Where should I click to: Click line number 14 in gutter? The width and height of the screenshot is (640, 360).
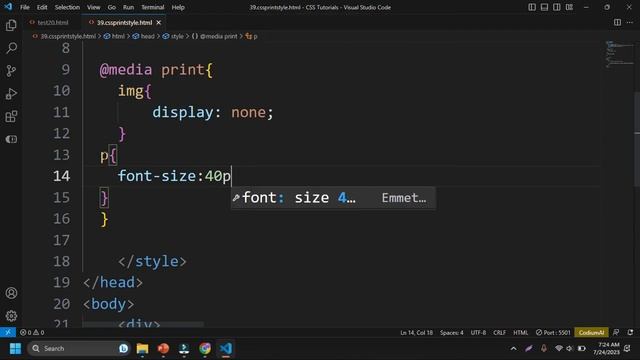(62, 176)
